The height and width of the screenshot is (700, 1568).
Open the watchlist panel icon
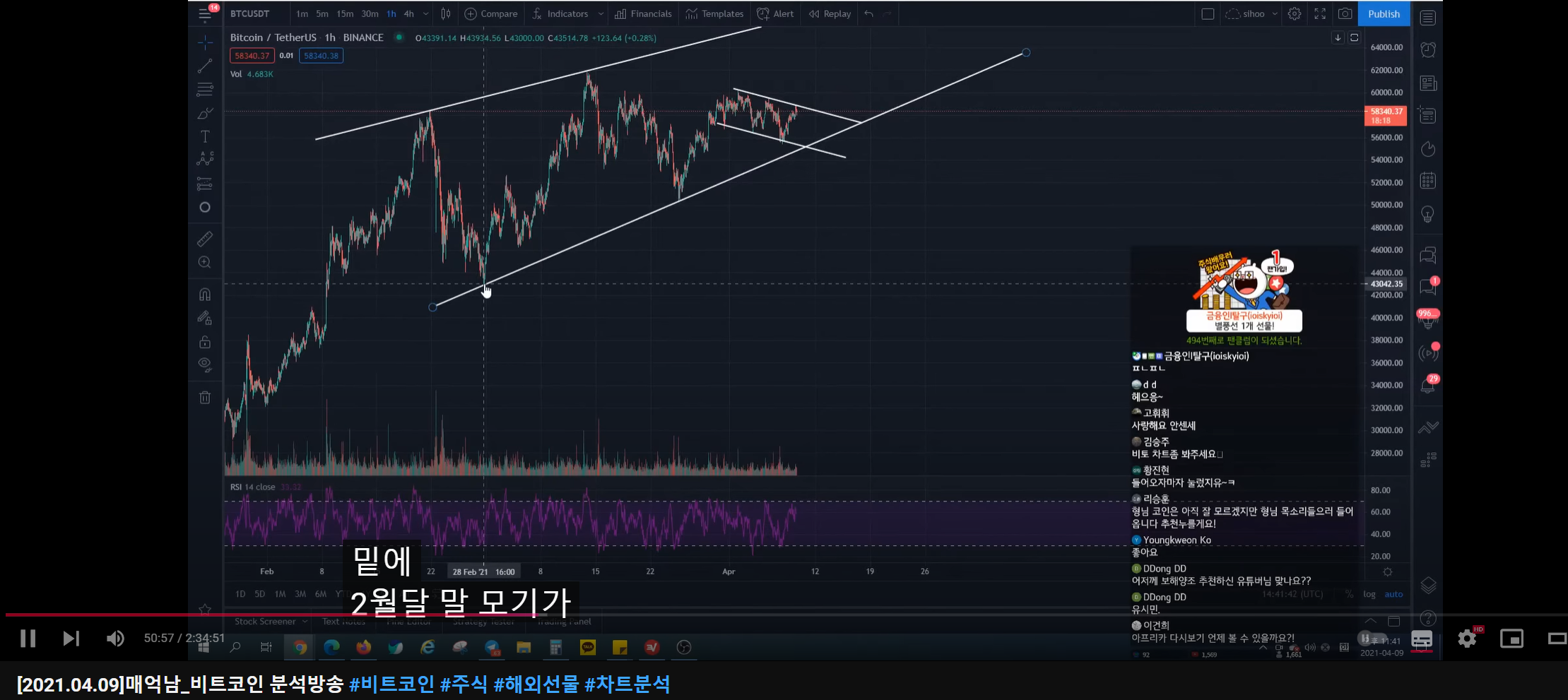coord(1428,18)
